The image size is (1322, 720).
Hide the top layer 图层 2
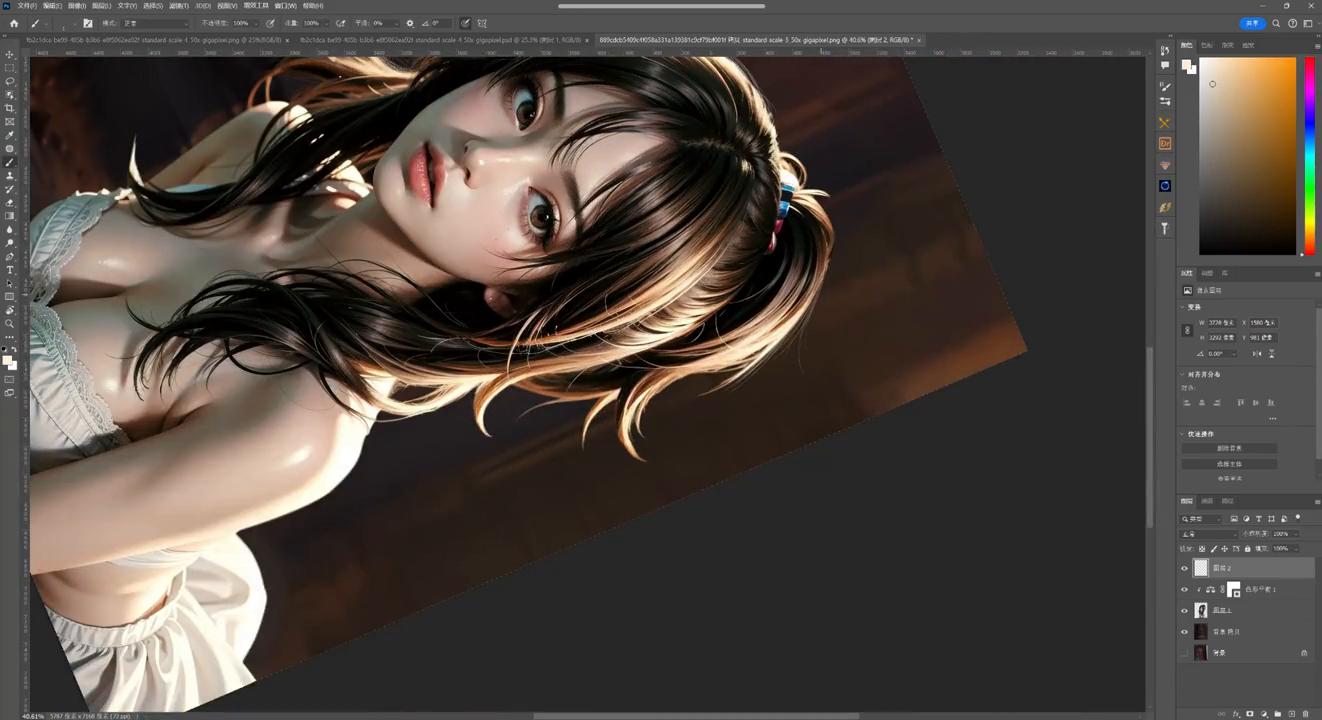(1185, 568)
